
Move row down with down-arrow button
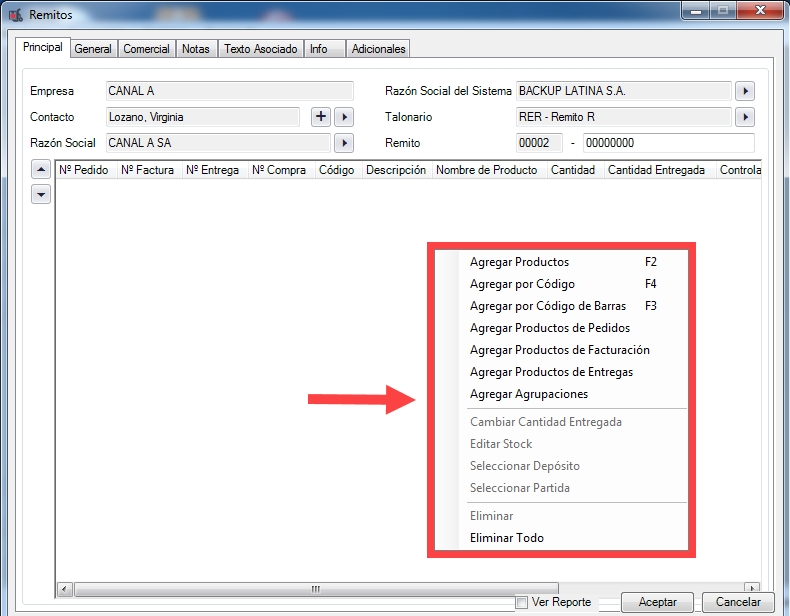[41, 194]
